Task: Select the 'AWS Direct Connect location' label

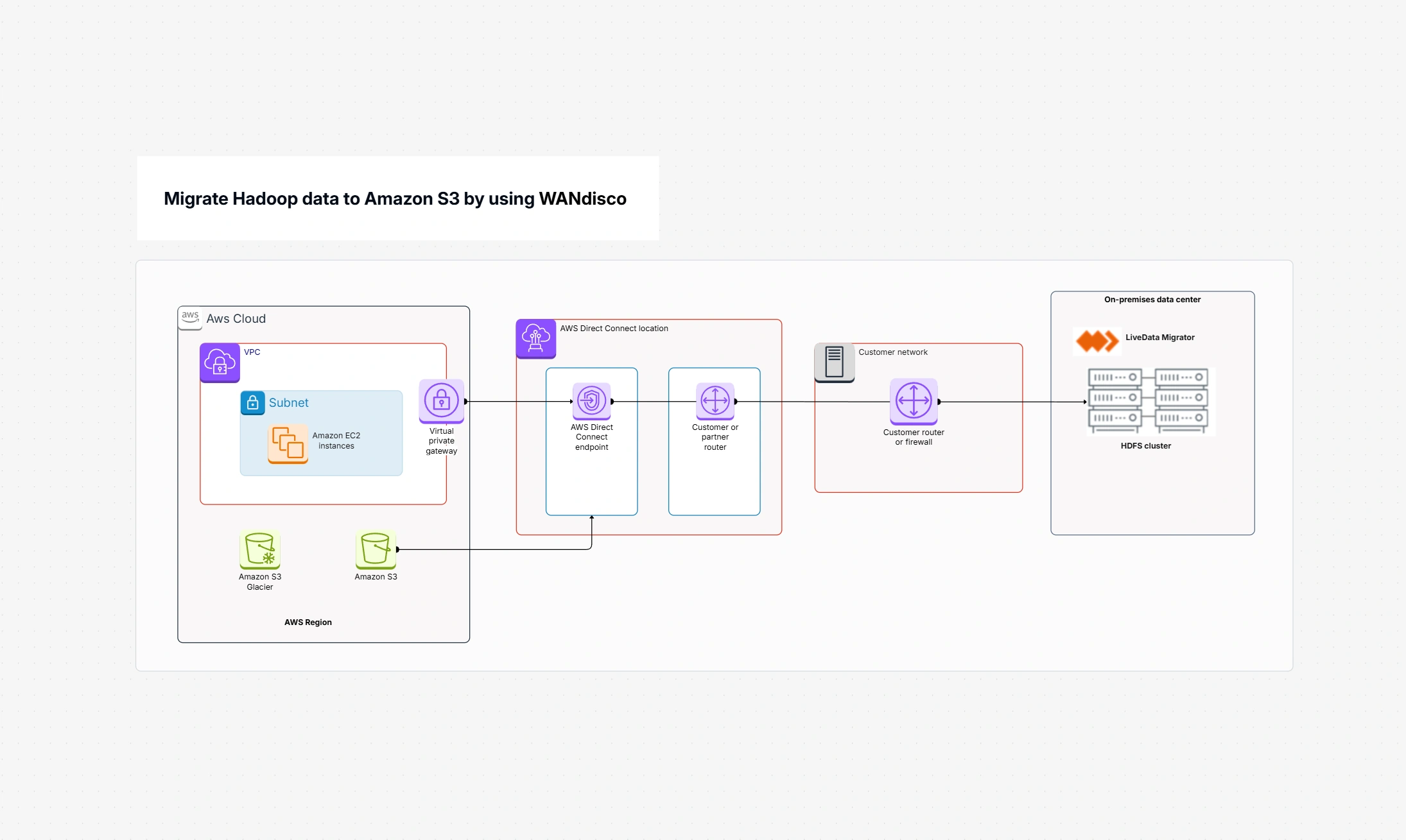Action: (614, 329)
